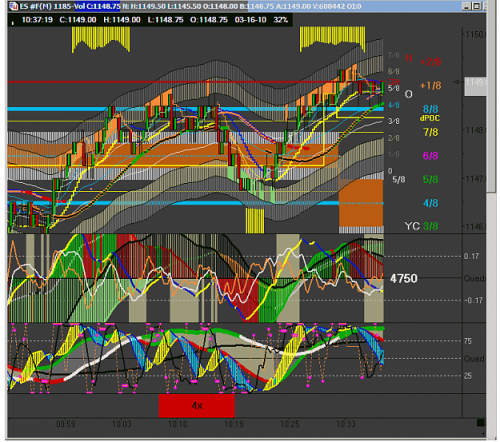Click the current price arrow on price axis

click(x=458, y=82)
